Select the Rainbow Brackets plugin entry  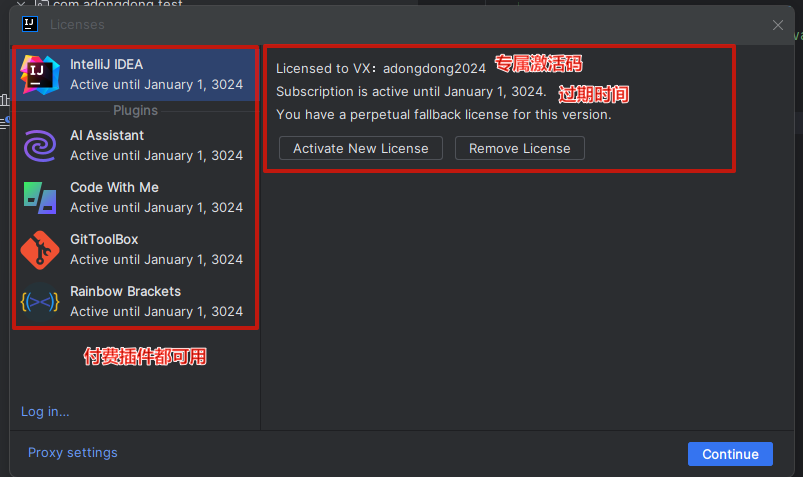[x=136, y=301]
